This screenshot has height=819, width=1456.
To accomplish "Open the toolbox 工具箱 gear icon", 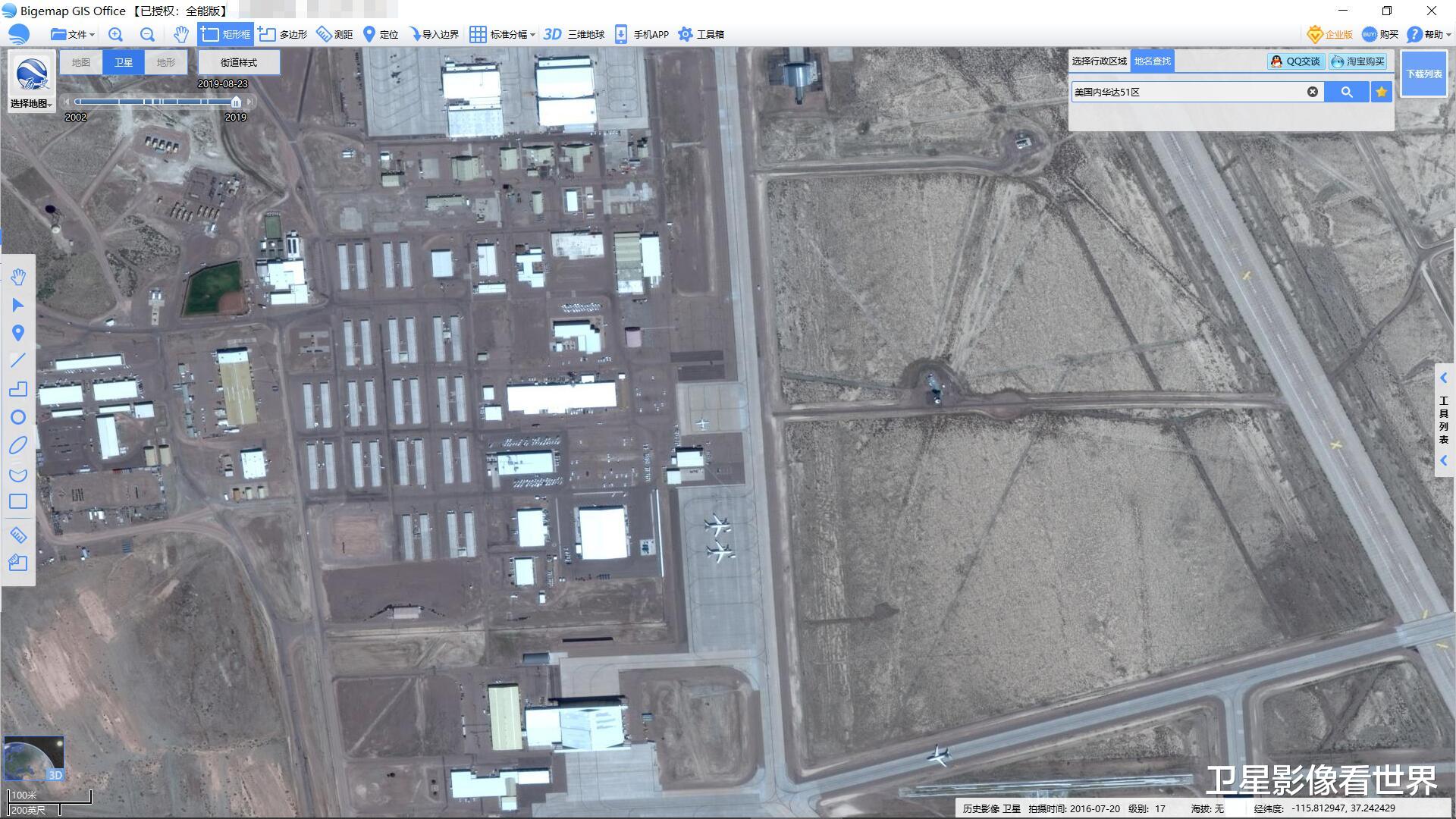I will coord(686,34).
